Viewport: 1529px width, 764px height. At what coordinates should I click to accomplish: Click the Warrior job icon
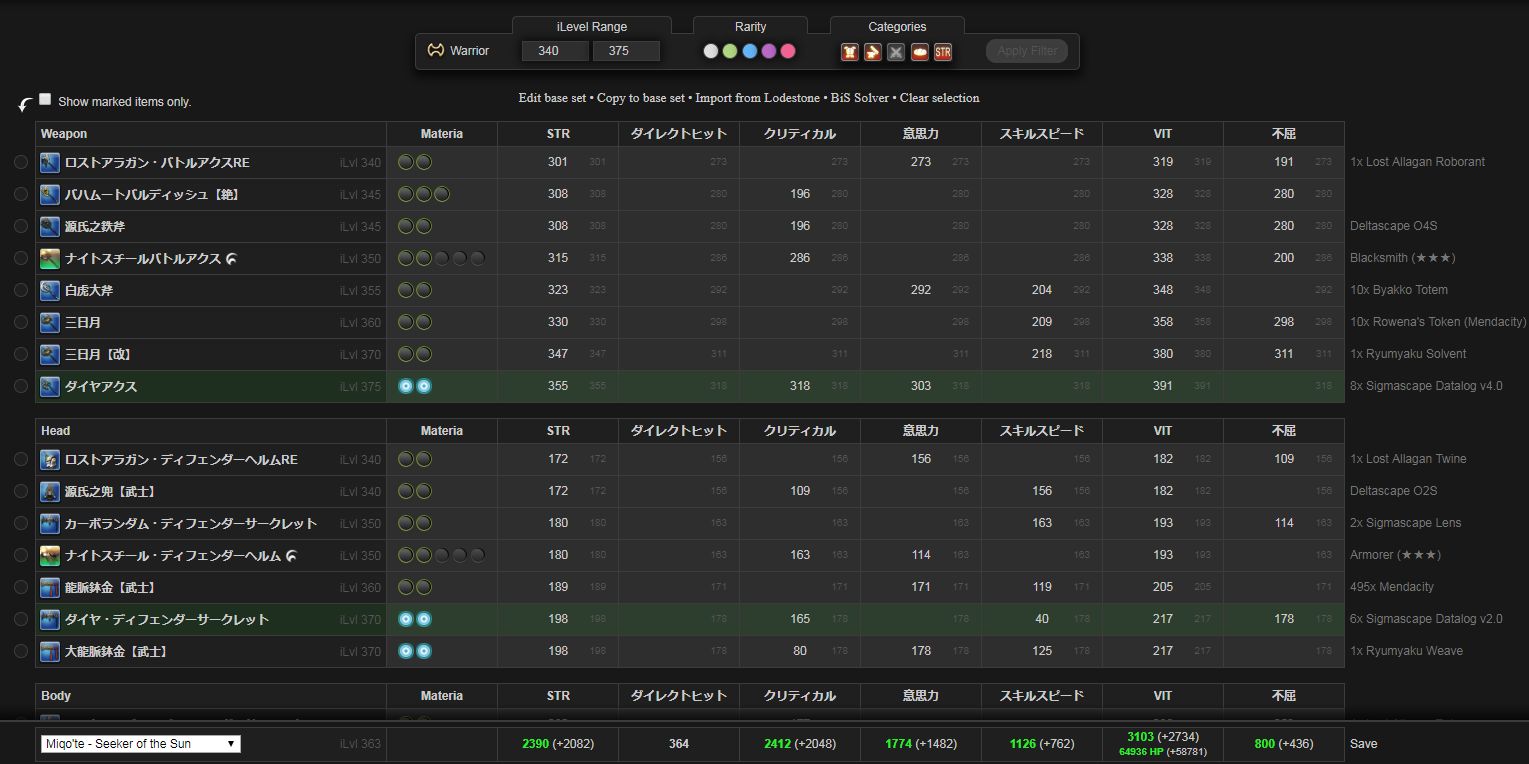point(435,50)
